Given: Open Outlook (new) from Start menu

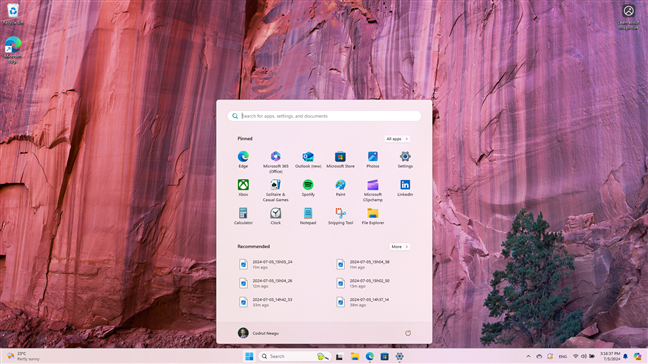Looking at the screenshot, I should [x=308, y=159].
